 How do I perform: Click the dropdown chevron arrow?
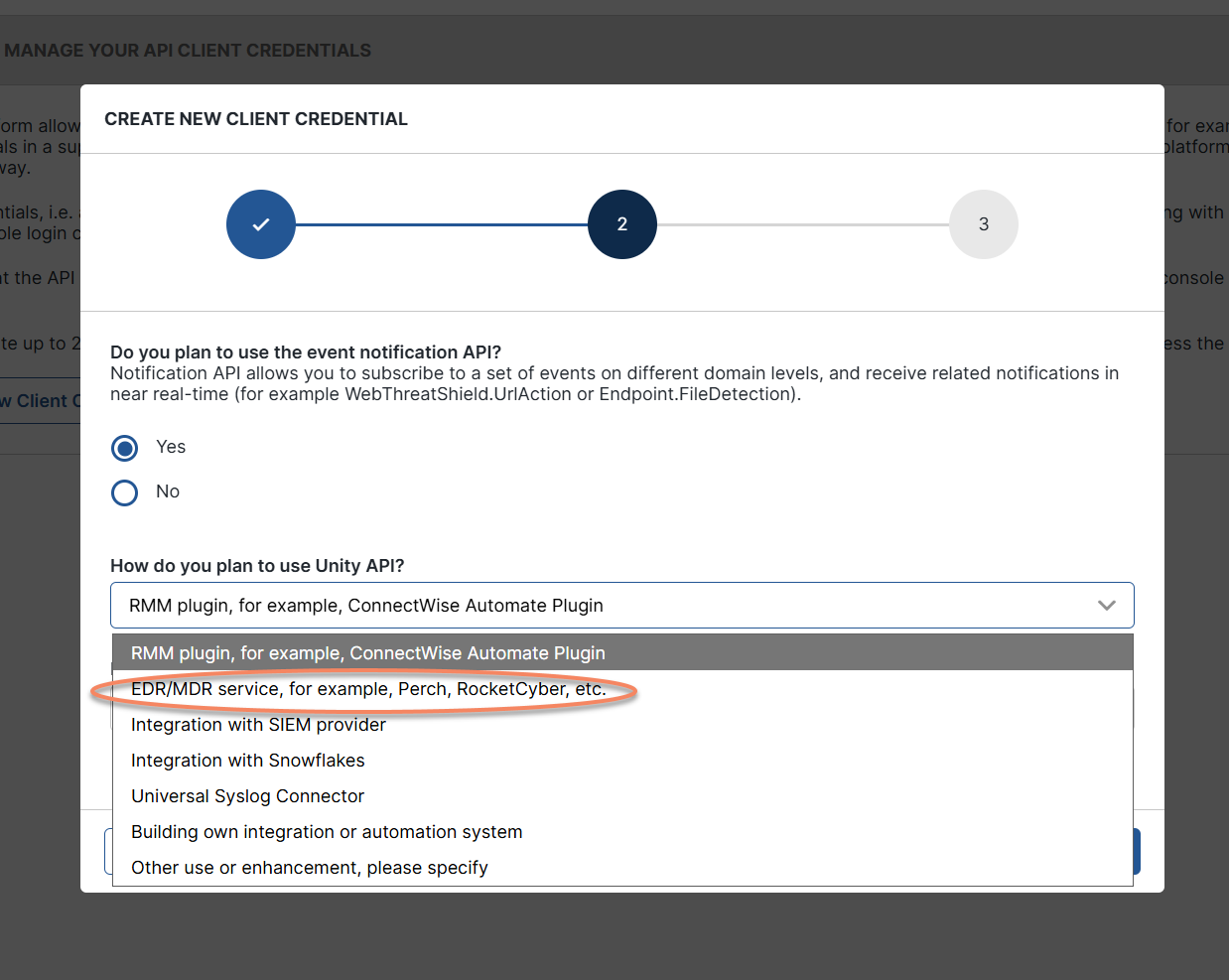1106,606
